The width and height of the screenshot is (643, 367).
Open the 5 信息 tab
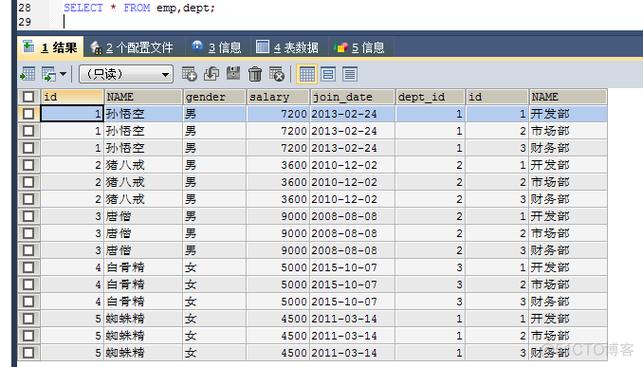tap(360, 48)
